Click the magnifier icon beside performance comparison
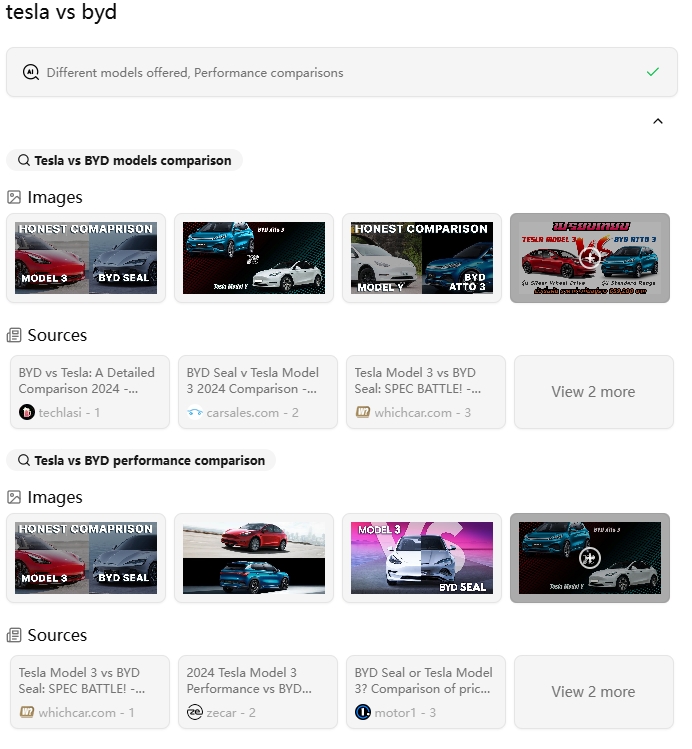This screenshot has width=692, height=749. tap(24, 460)
